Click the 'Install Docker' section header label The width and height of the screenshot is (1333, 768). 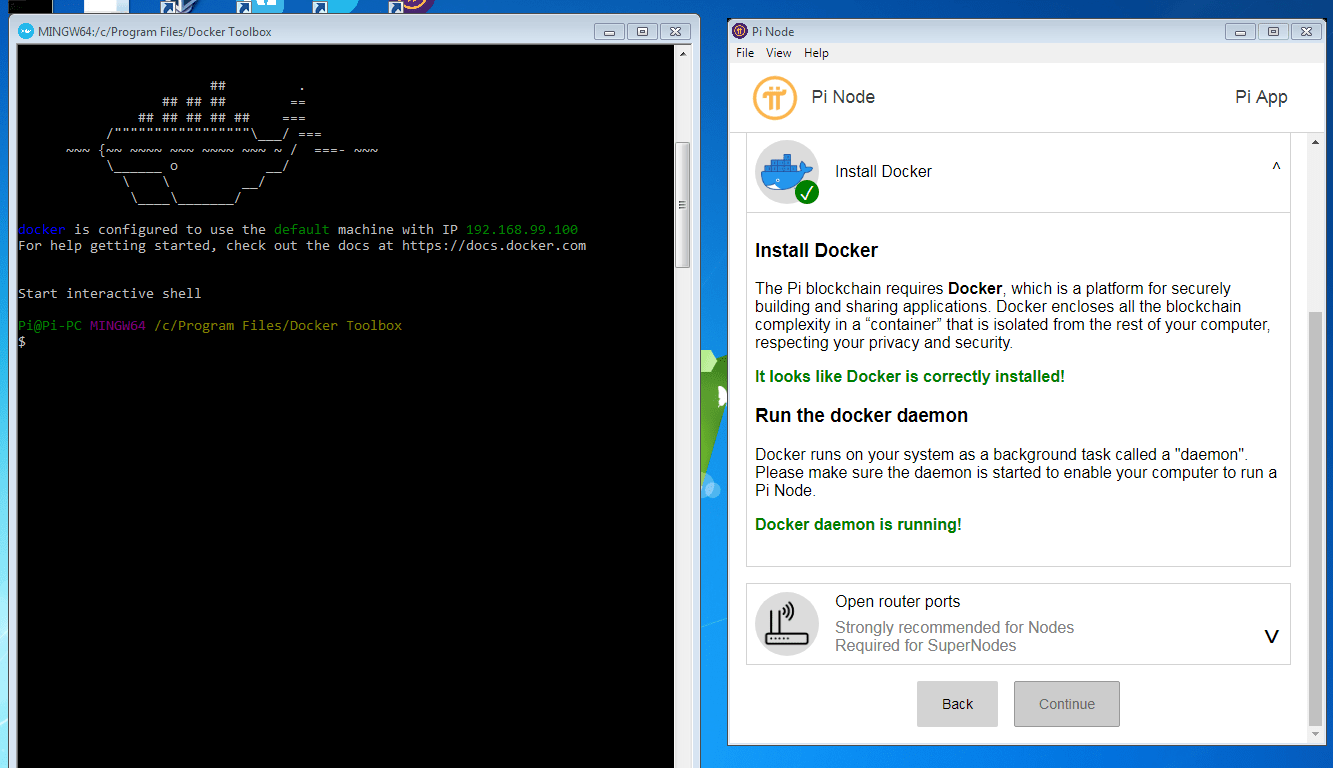pyautogui.click(x=883, y=172)
